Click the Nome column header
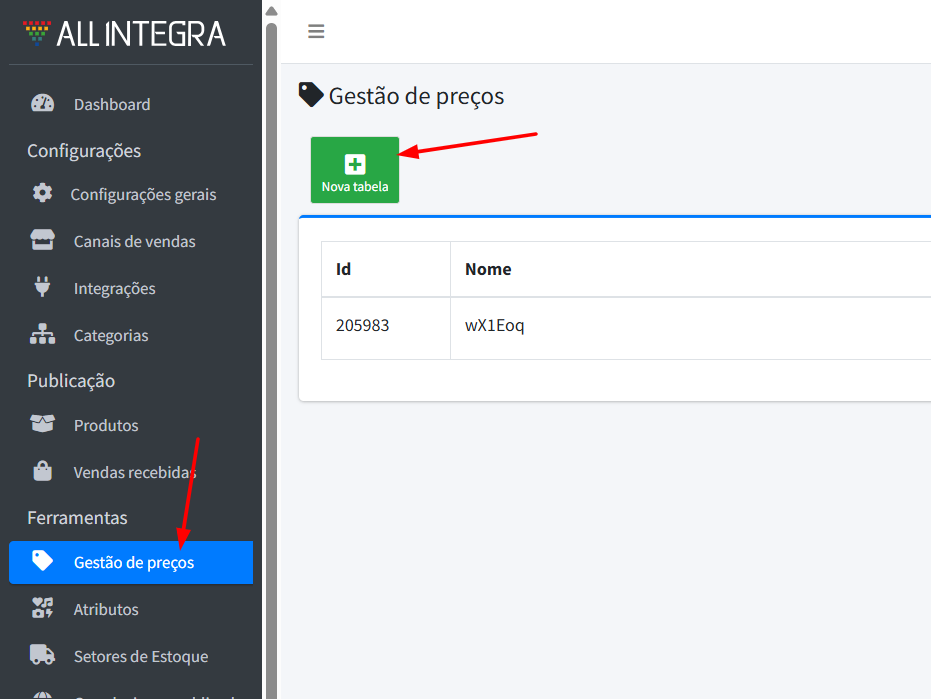This screenshot has height=699, width=931. [488, 269]
